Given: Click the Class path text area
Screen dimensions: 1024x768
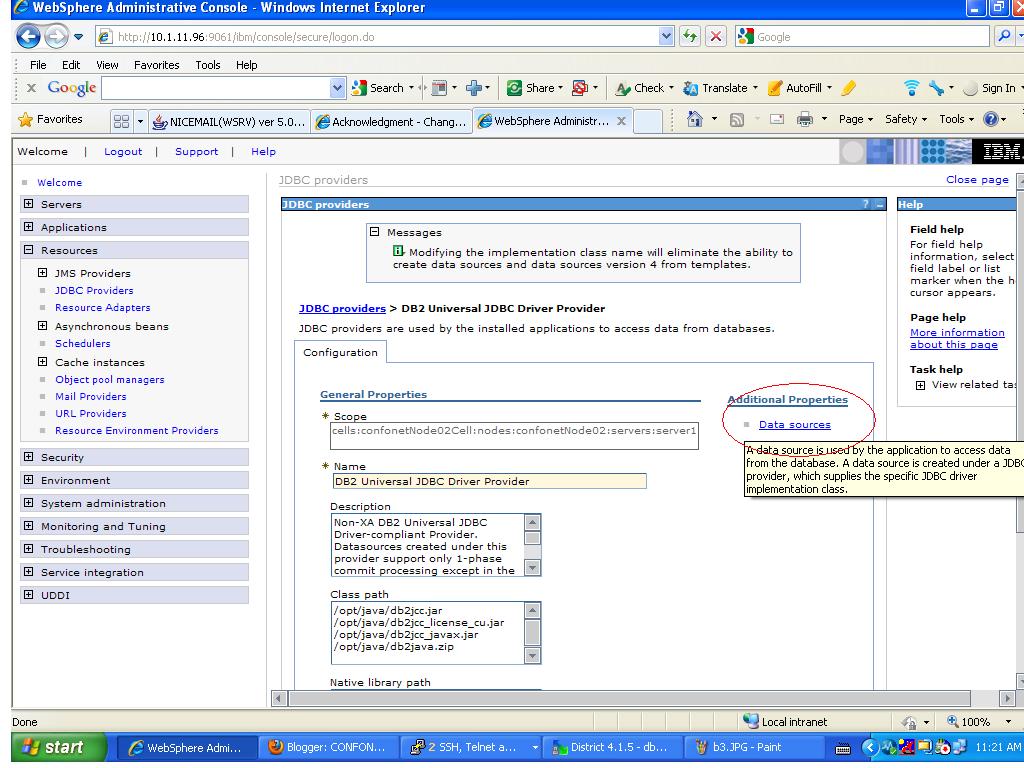Looking at the screenshot, I should (x=428, y=632).
